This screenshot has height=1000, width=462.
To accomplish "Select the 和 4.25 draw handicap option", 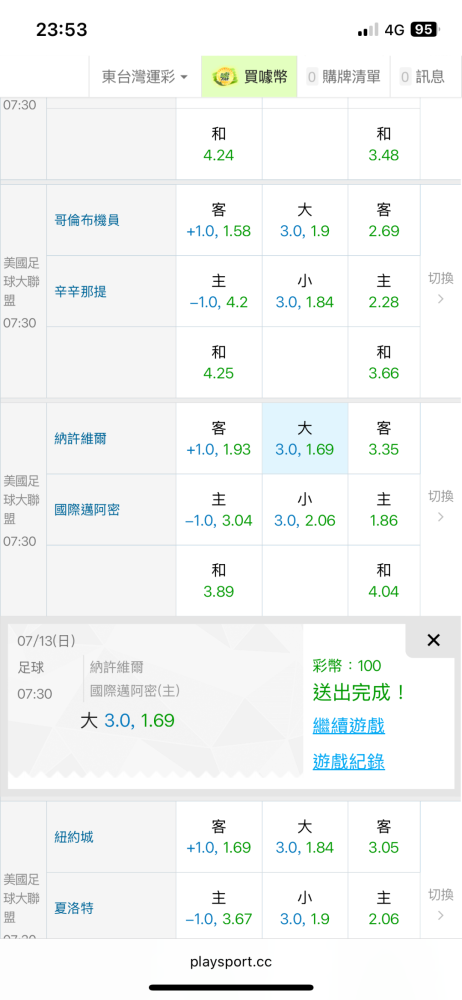I will (218, 362).
